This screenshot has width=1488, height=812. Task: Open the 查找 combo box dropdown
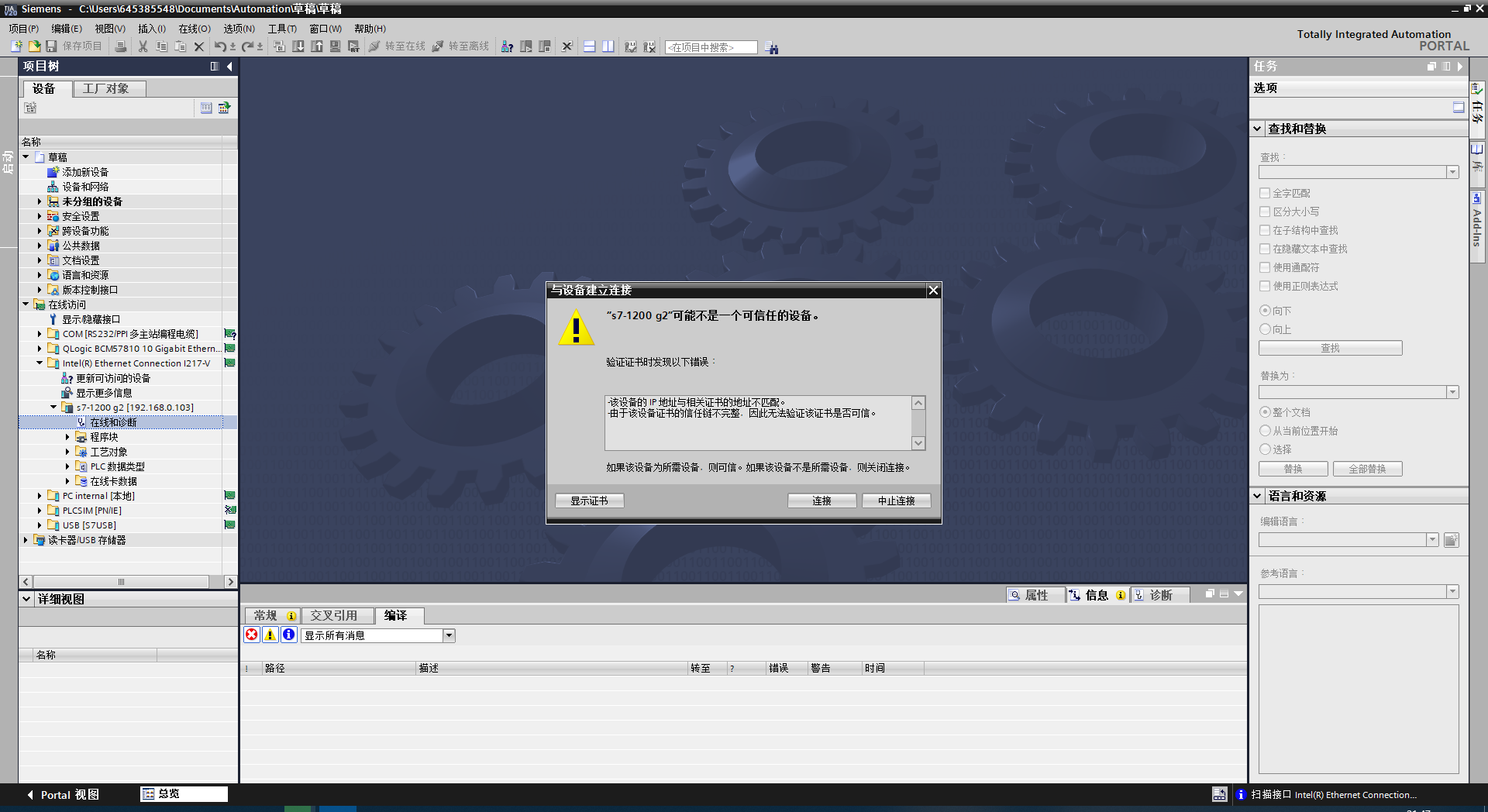[1452, 172]
